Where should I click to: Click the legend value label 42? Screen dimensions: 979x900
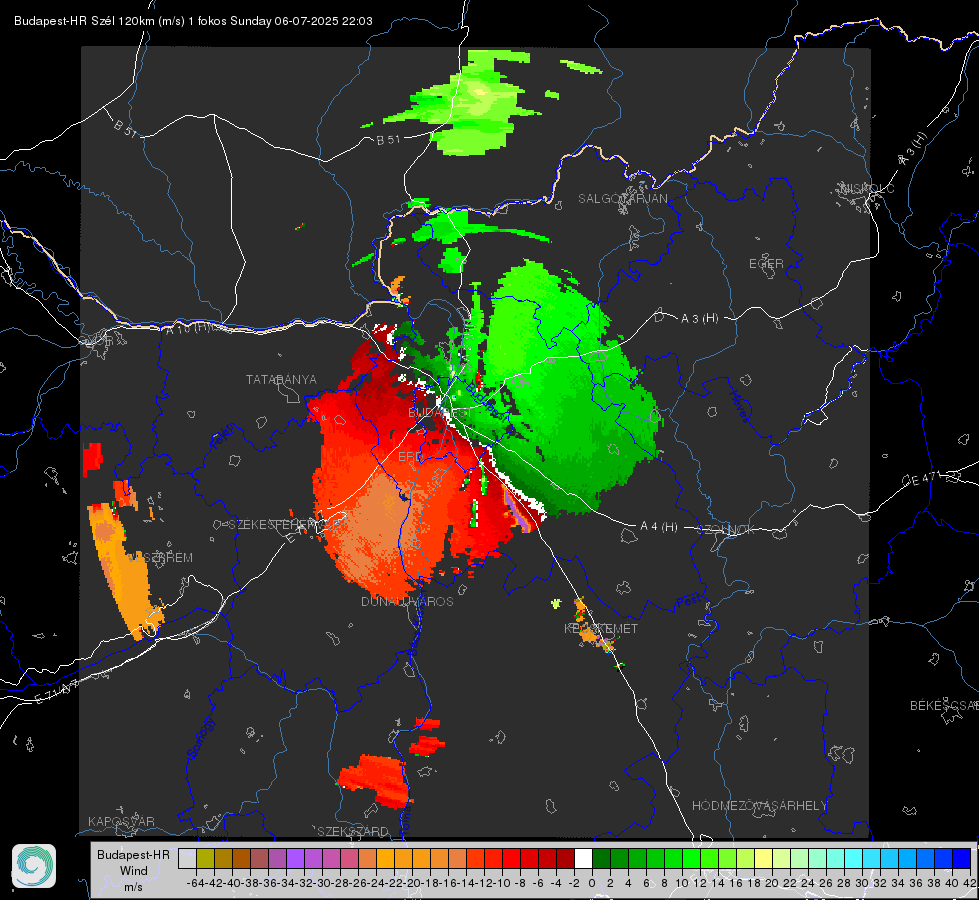pyautogui.click(x=970, y=883)
